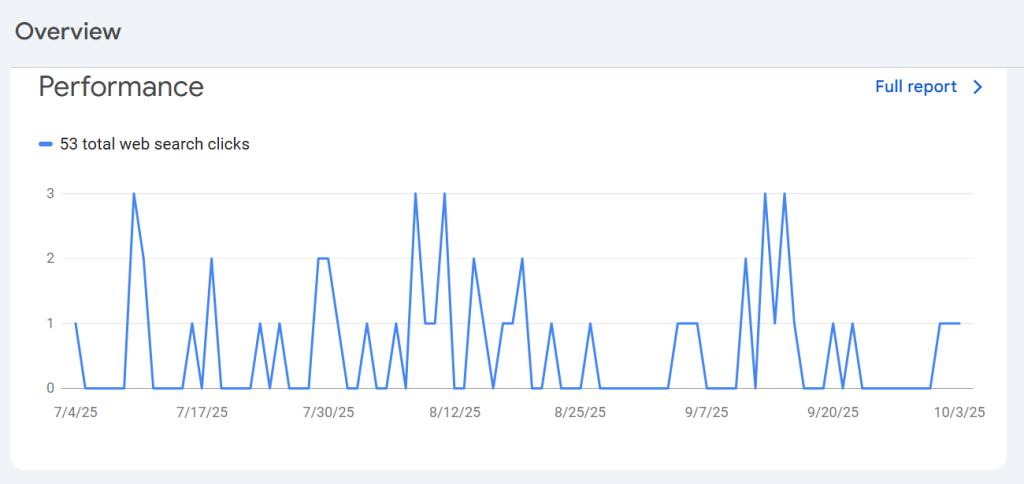Click the 7/4/25 date axis label
The image size is (1024, 484).
pos(76,412)
